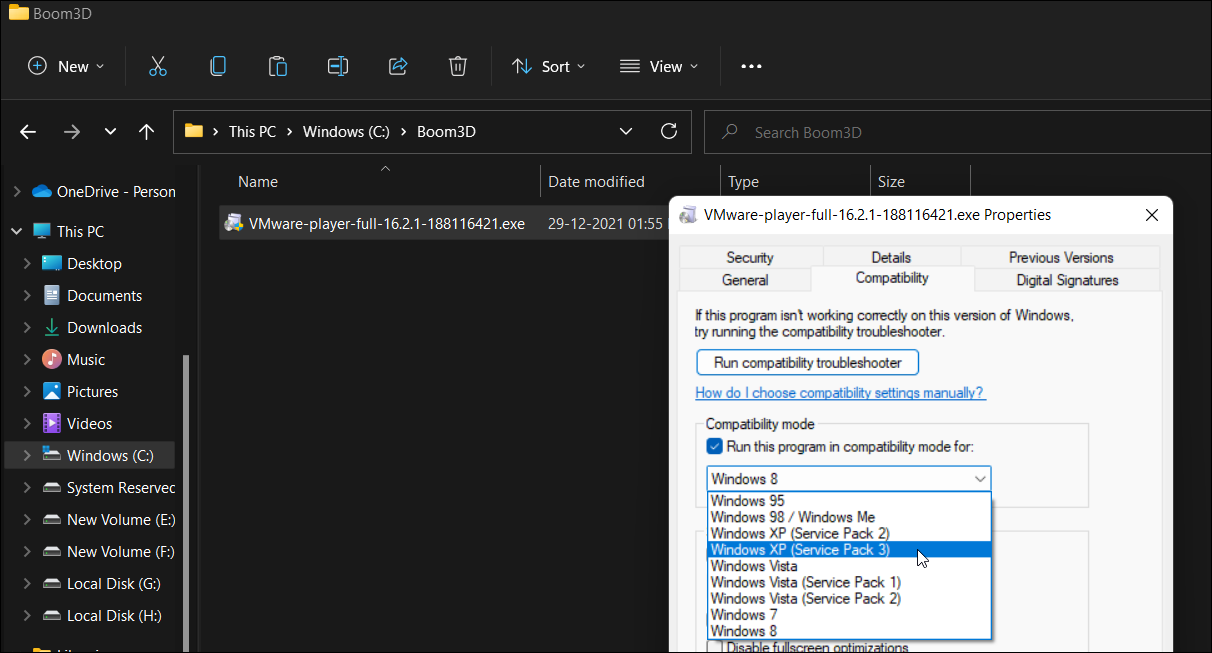Viewport: 1212px width, 653px height.
Task: Expand the Downloads folder in sidebar
Action: [x=27, y=328]
